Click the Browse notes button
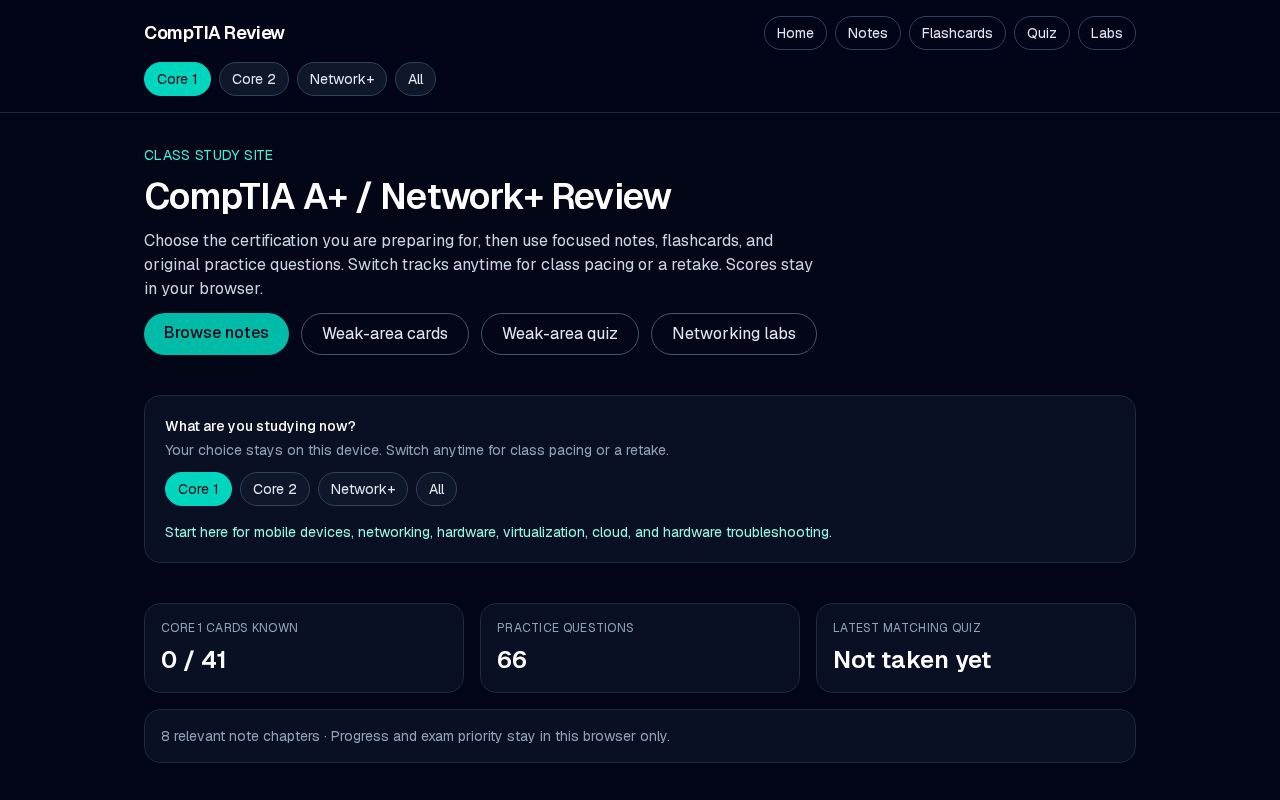The height and width of the screenshot is (800, 1280). [216, 334]
